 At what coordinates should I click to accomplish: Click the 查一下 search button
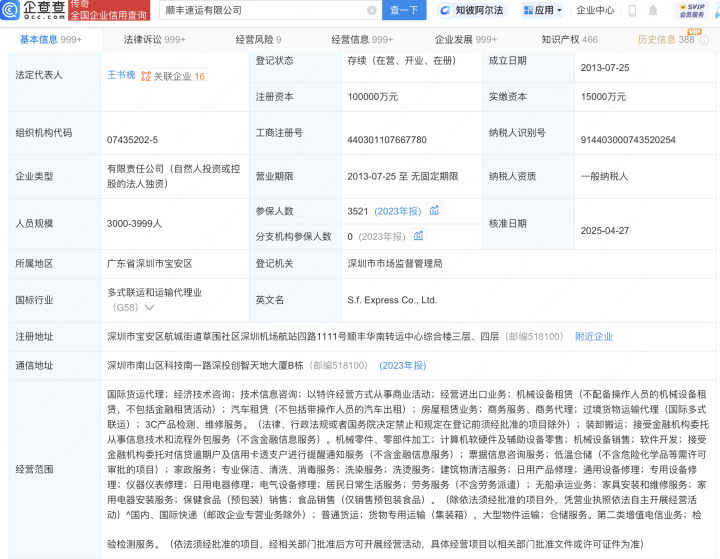[x=404, y=11]
